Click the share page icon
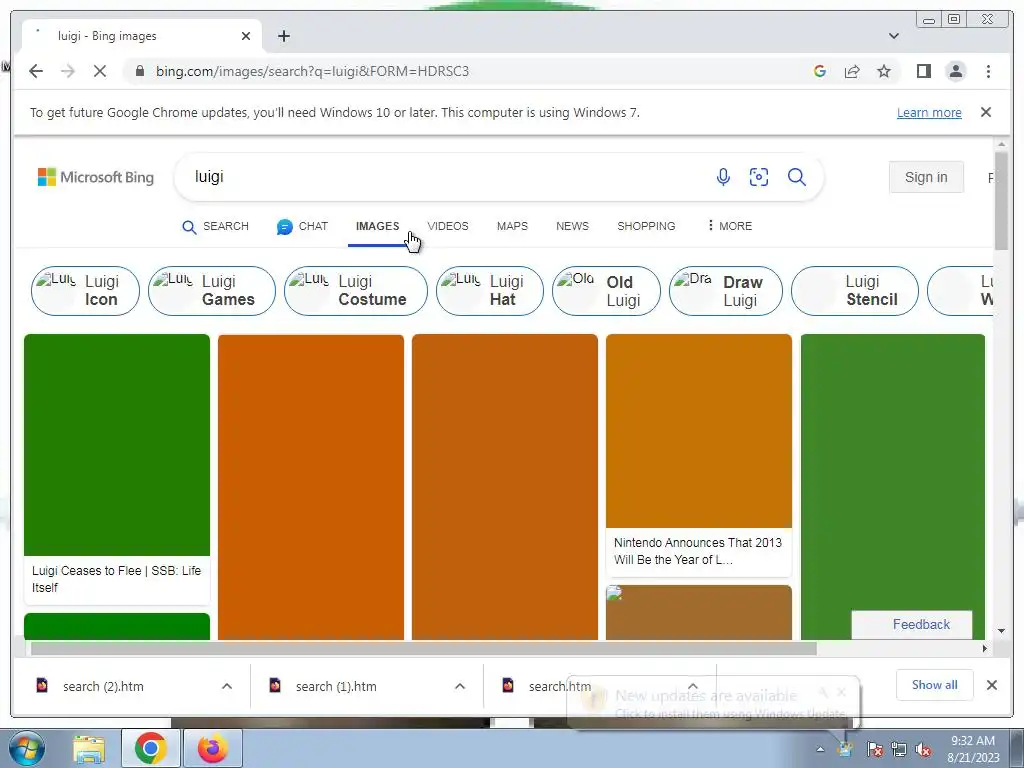 click(x=852, y=71)
